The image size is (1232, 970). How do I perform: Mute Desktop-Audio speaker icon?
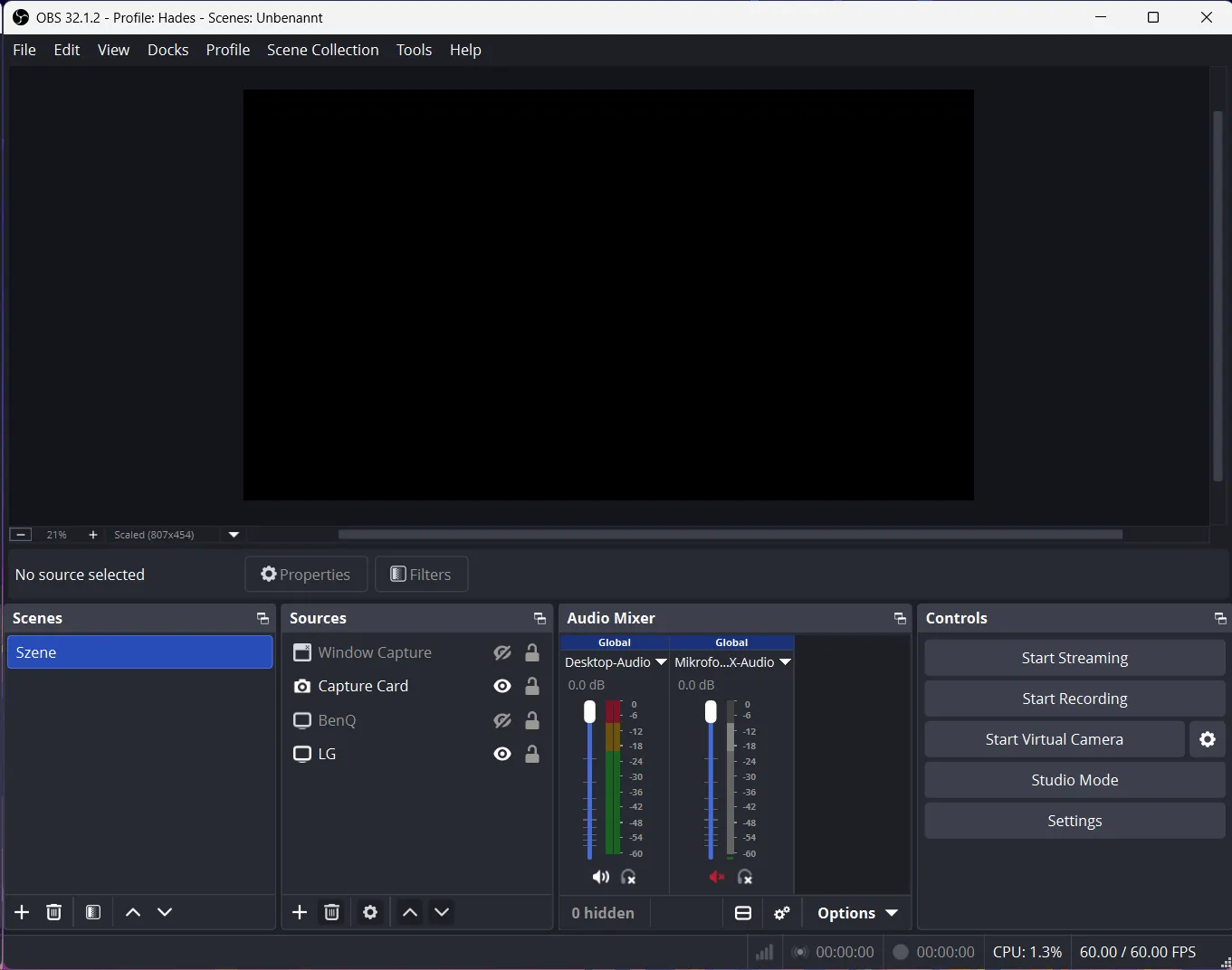(x=600, y=877)
